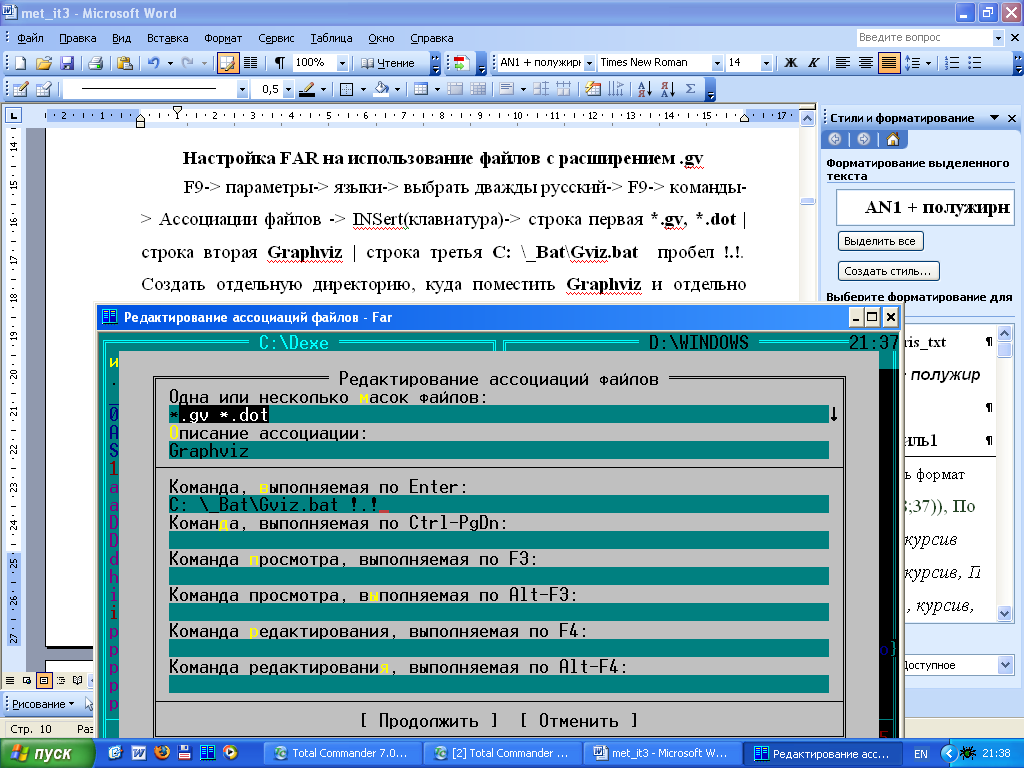Switch to Total Commander 7.0 taskbar button
Viewport: 1024px width, 768px height.
(341, 754)
